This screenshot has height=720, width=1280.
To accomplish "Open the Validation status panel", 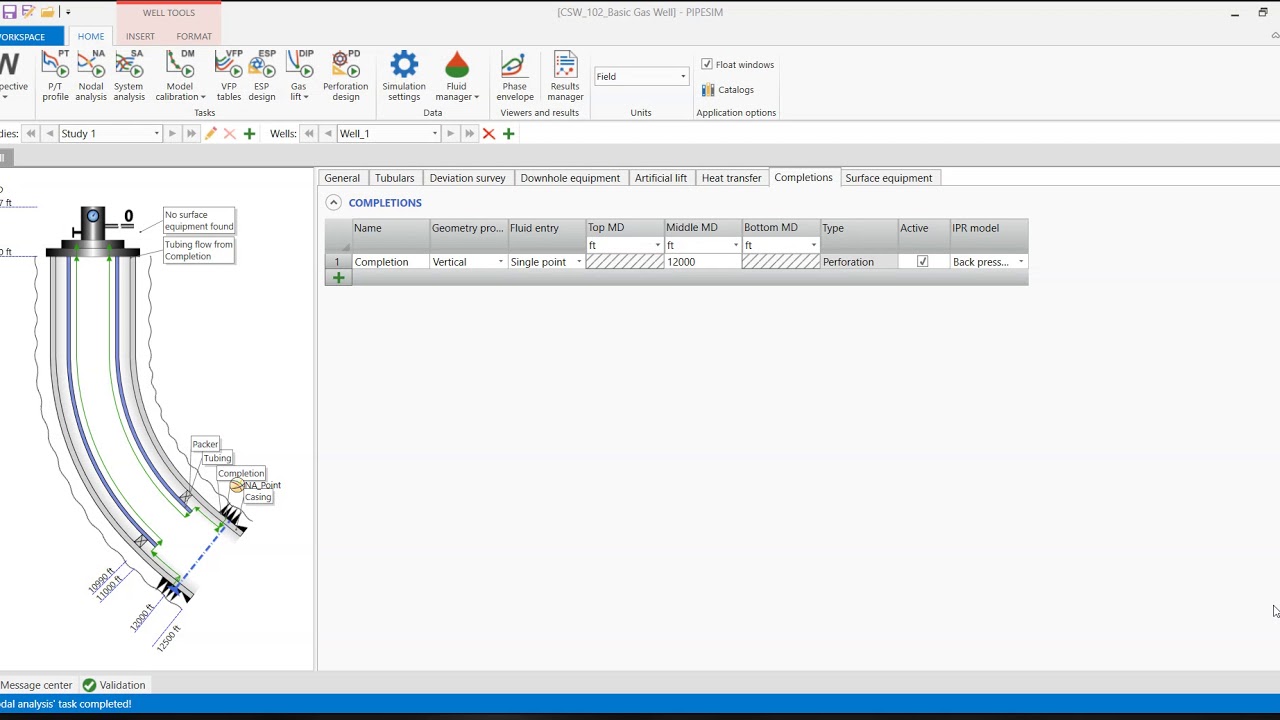I will [x=114, y=685].
